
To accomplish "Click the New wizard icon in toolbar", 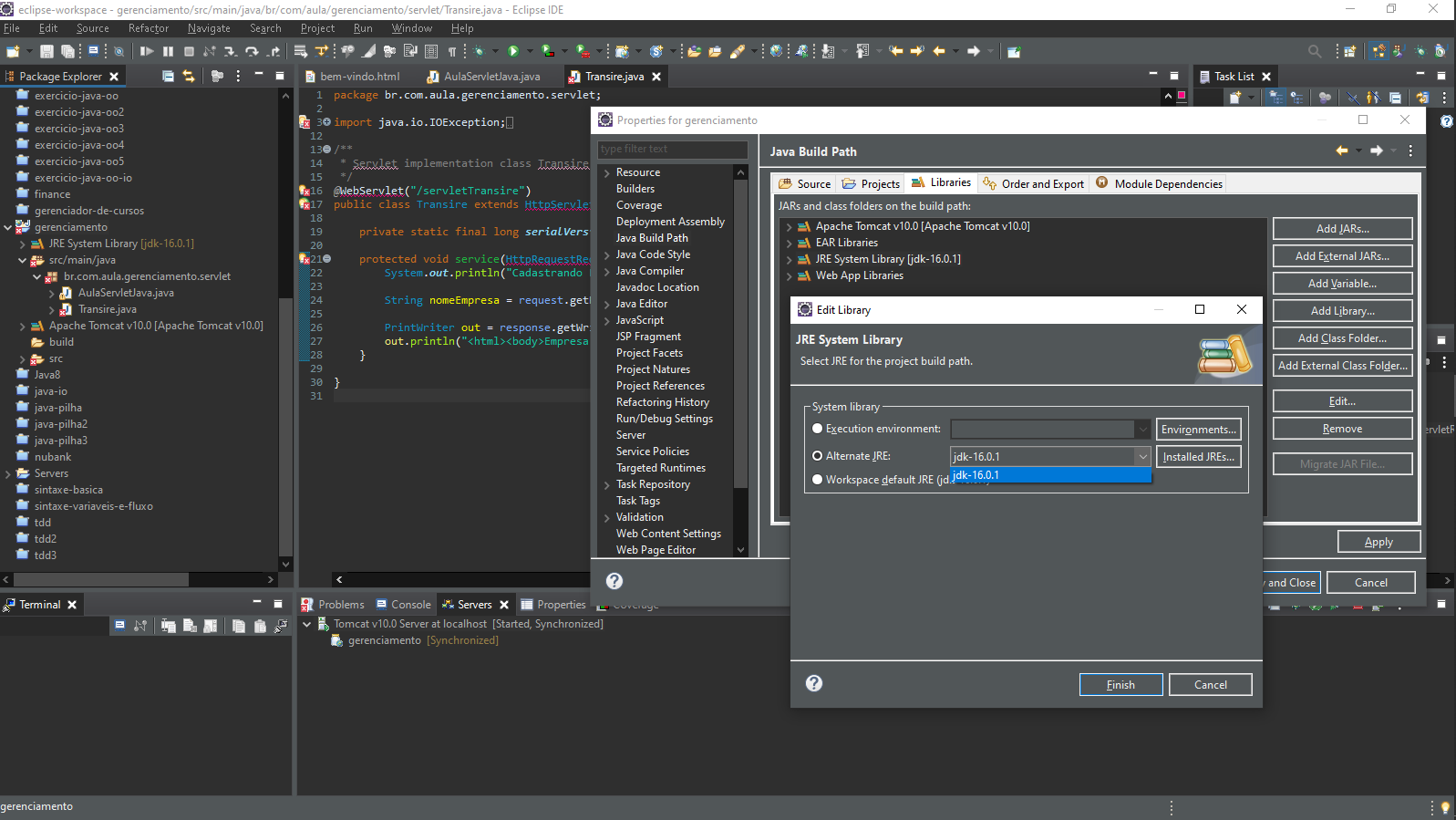I will pyautogui.click(x=13, y=52).
